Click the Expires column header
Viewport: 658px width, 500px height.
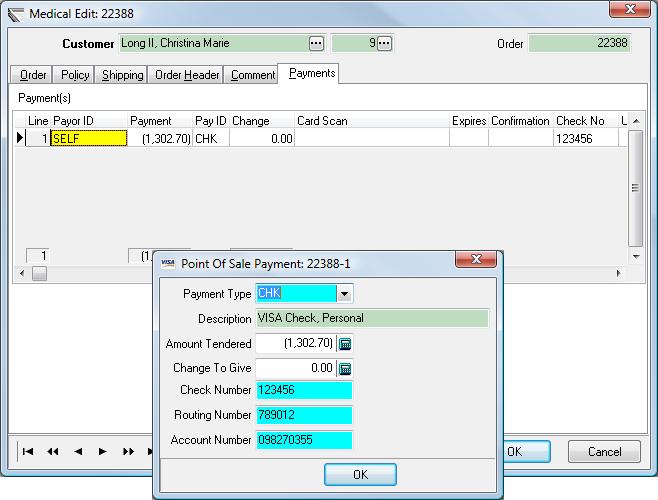coord(469,121)
